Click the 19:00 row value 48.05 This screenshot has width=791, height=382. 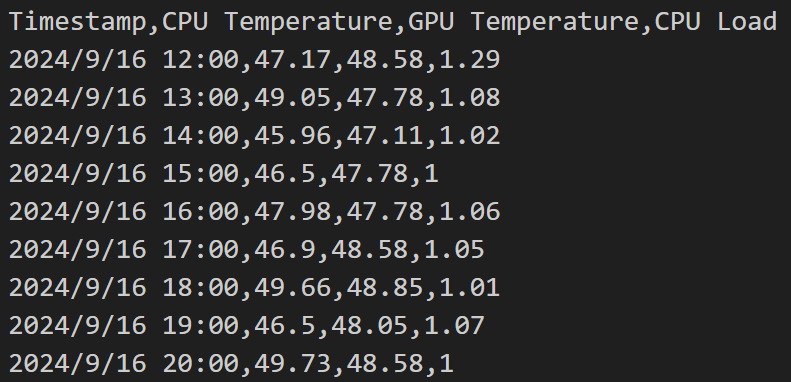tap(369, 326)
